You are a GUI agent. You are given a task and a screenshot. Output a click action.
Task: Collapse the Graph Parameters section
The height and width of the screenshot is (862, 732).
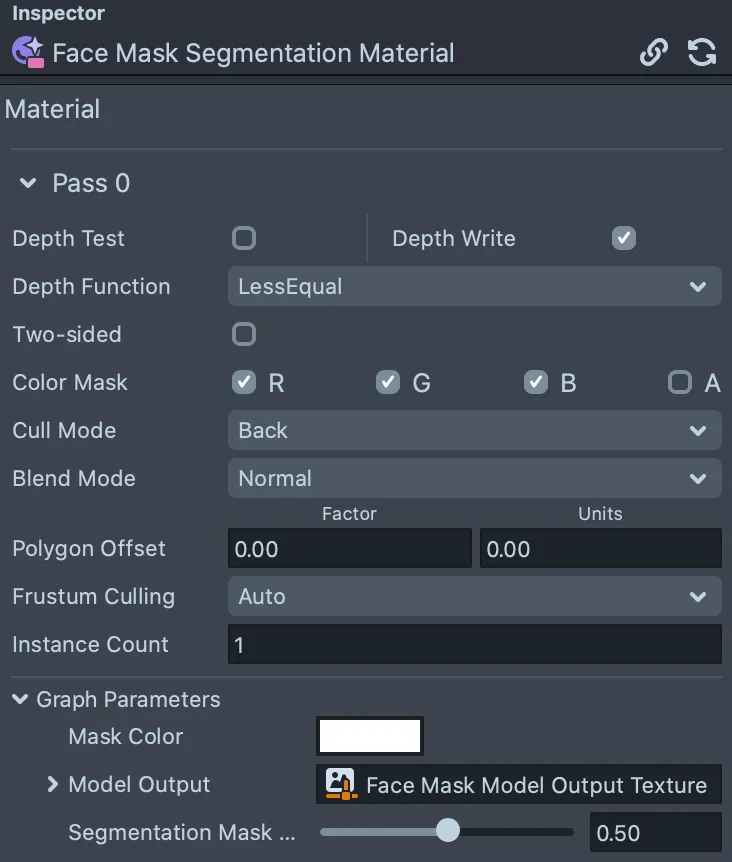point(20,699)
